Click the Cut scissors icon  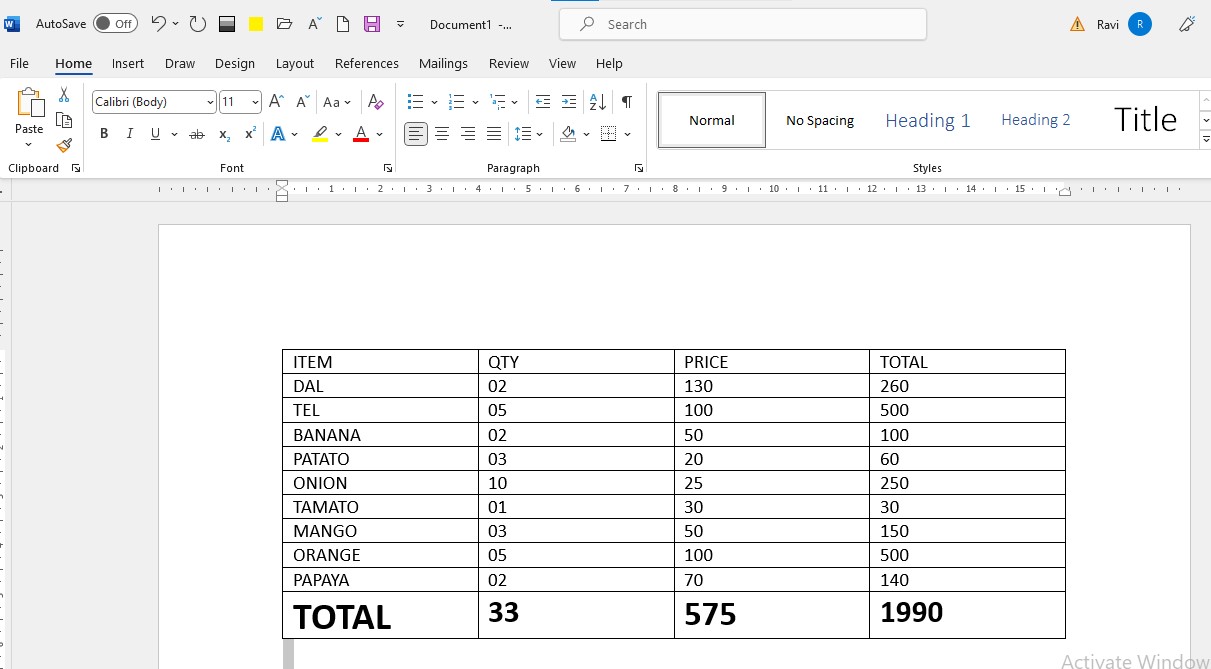pos(64,95)
